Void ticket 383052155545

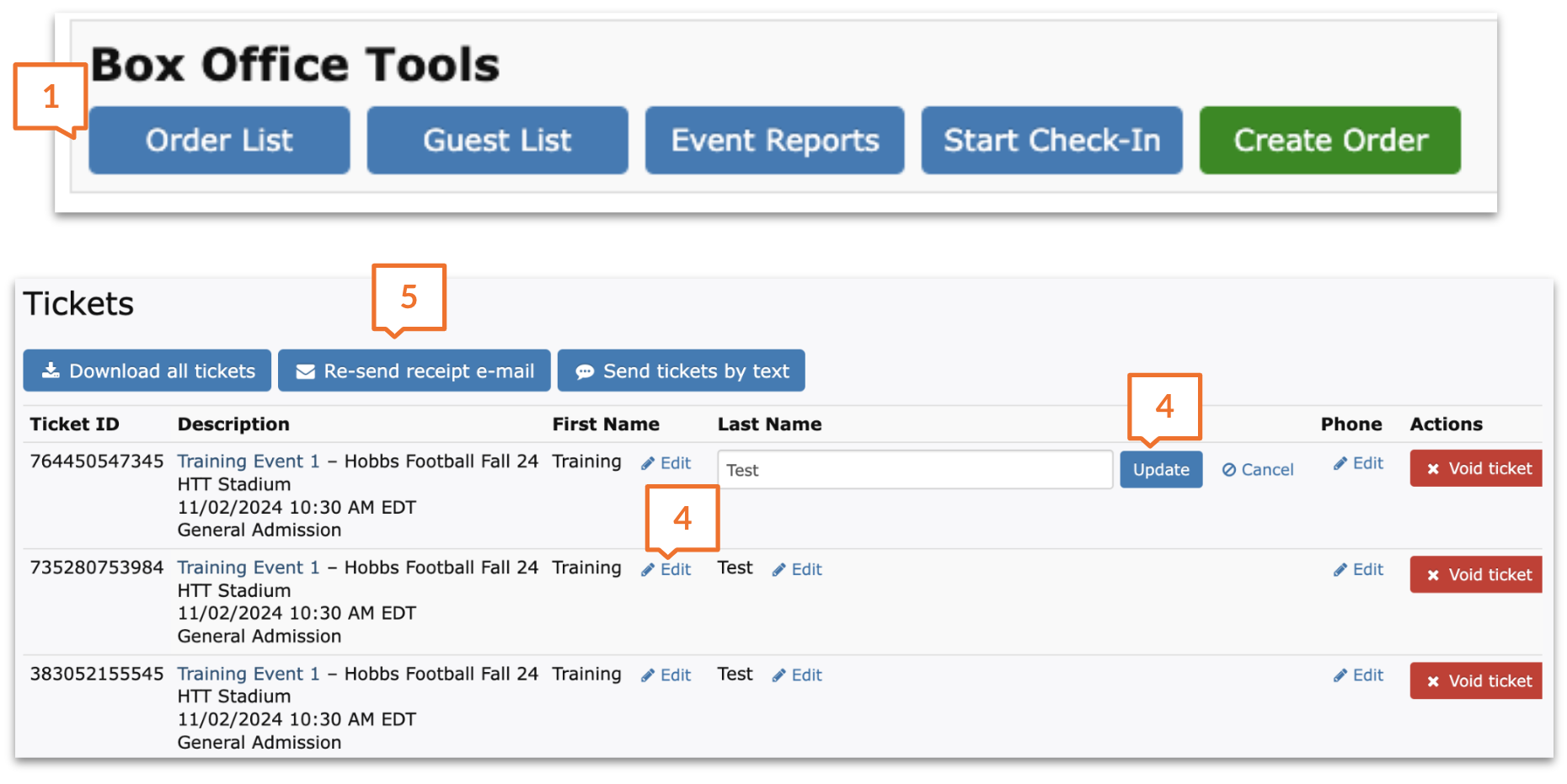[1476, 681]
